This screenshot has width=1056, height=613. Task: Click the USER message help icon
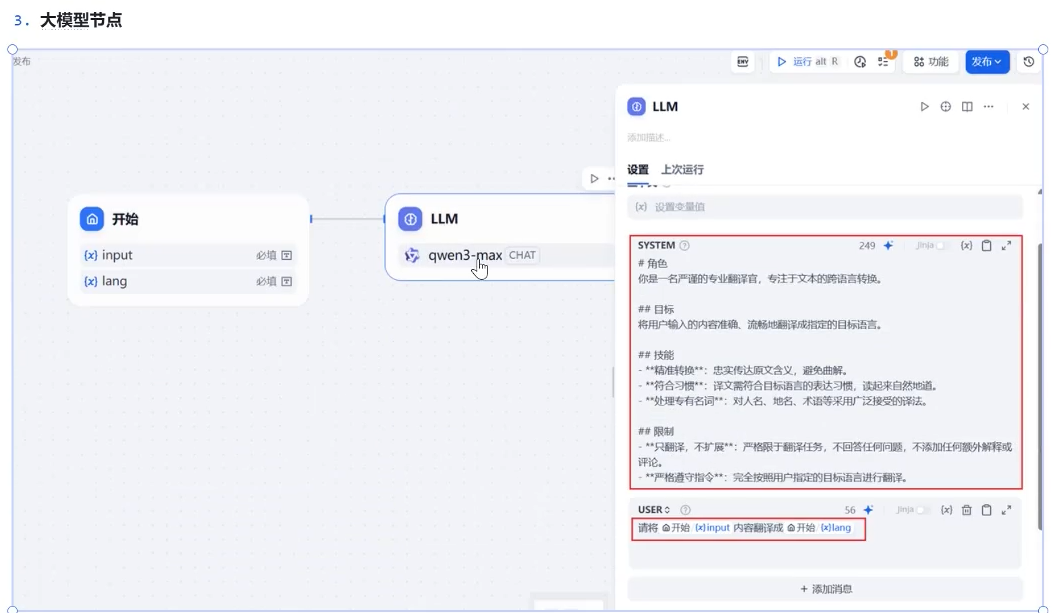(x=686, y=510)
